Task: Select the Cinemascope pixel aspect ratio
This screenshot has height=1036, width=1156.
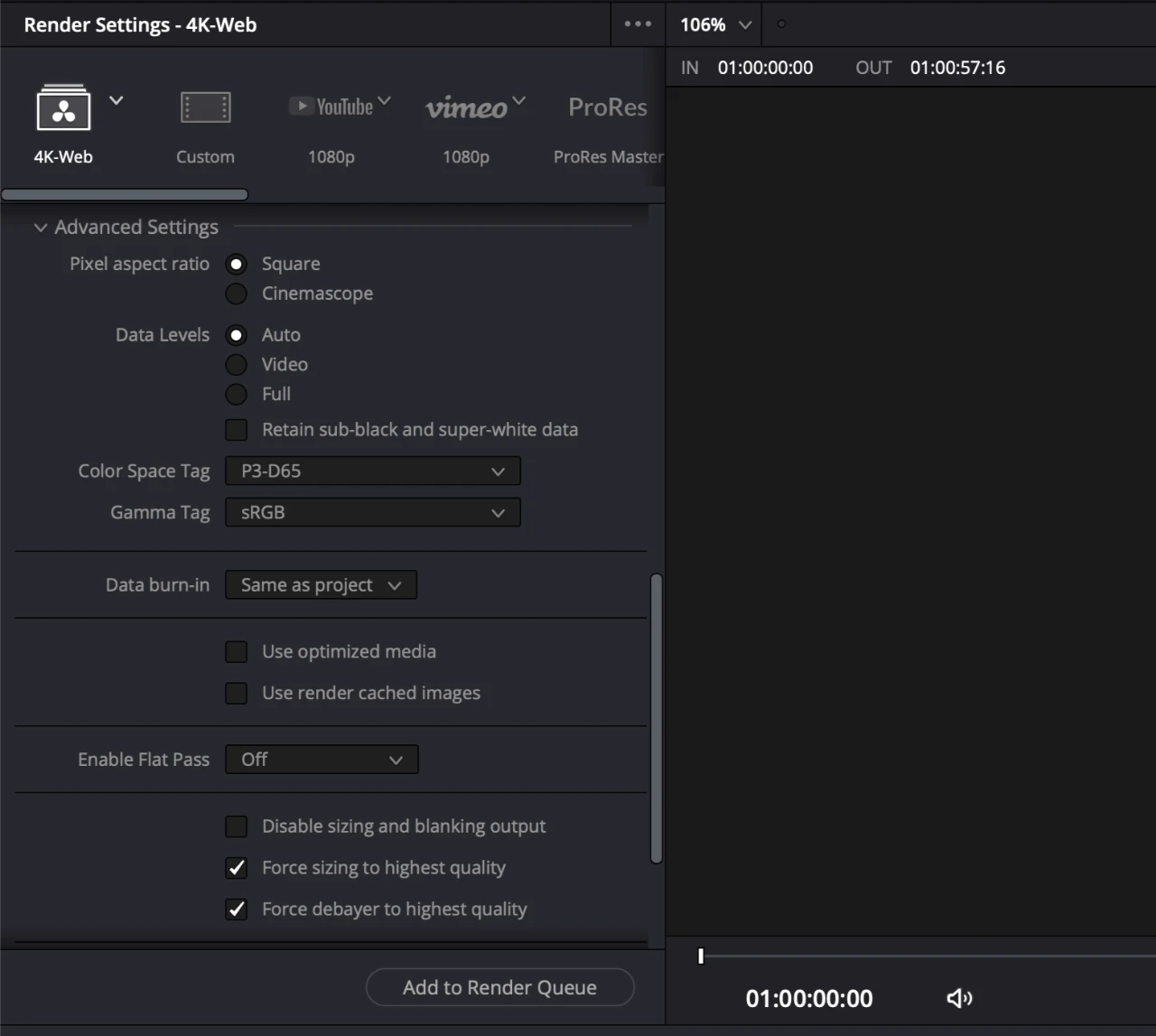Action: tap(236, 293)
